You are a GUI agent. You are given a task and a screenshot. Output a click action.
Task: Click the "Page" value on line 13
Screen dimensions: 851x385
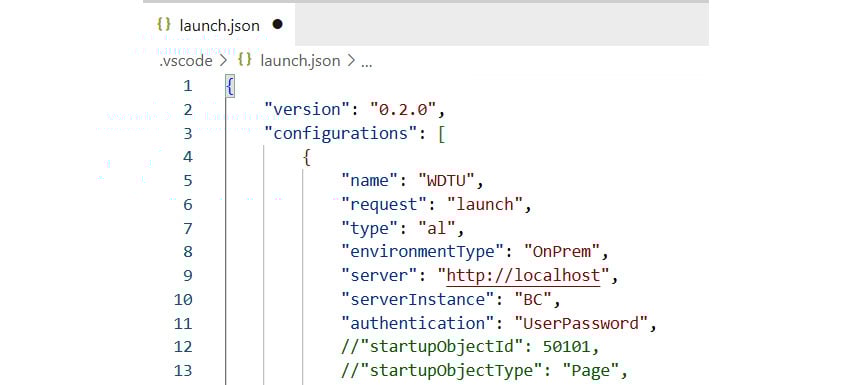591,371
